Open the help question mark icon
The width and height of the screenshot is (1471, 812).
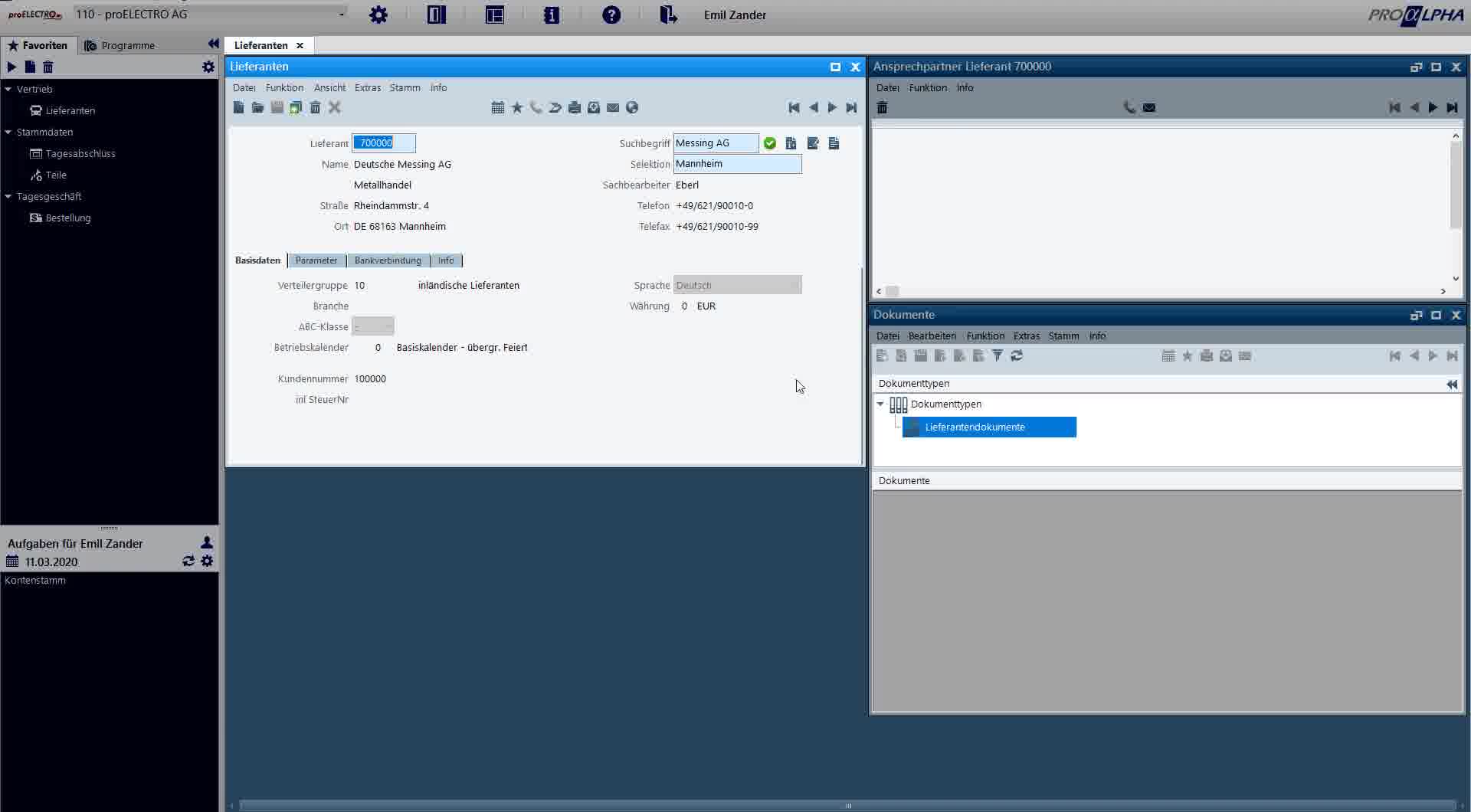point(611,15)
